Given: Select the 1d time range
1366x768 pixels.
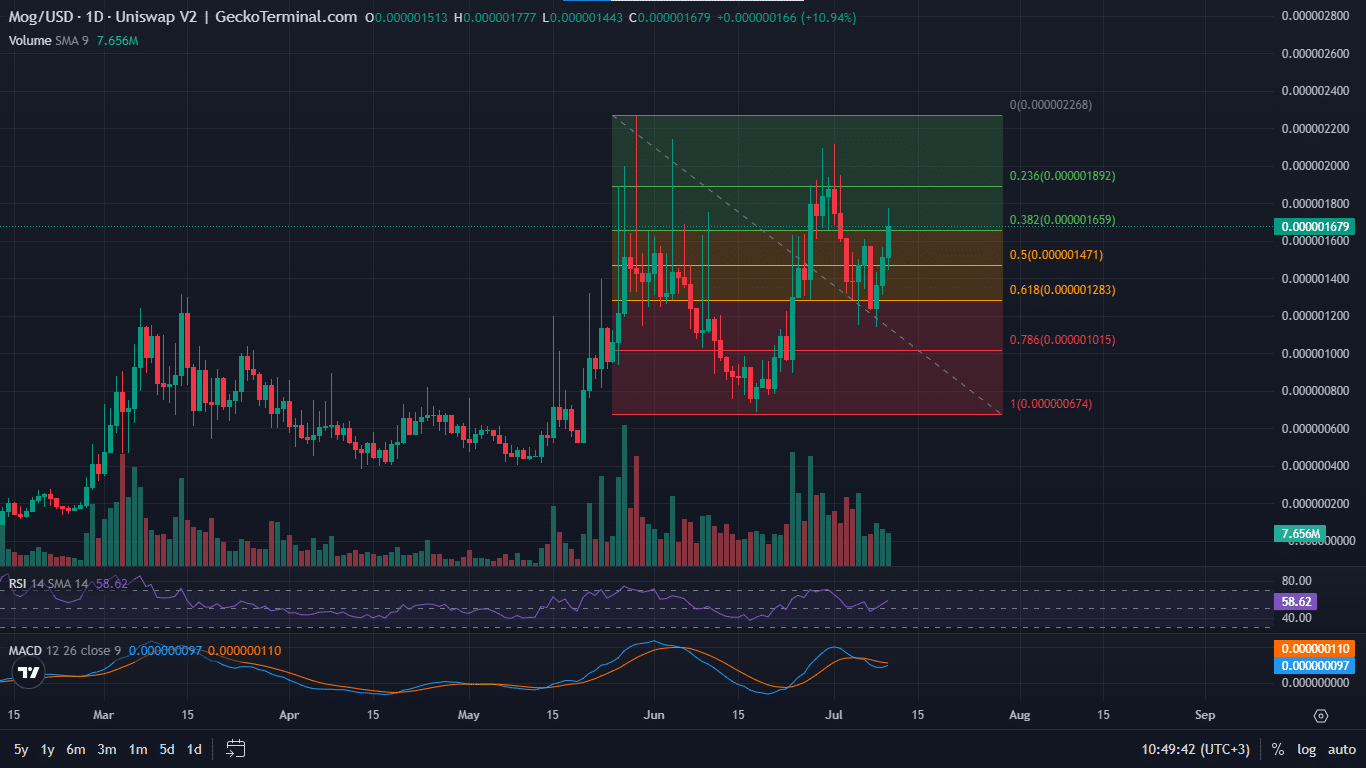Looking at the screenshot, I should coord(195,749).
